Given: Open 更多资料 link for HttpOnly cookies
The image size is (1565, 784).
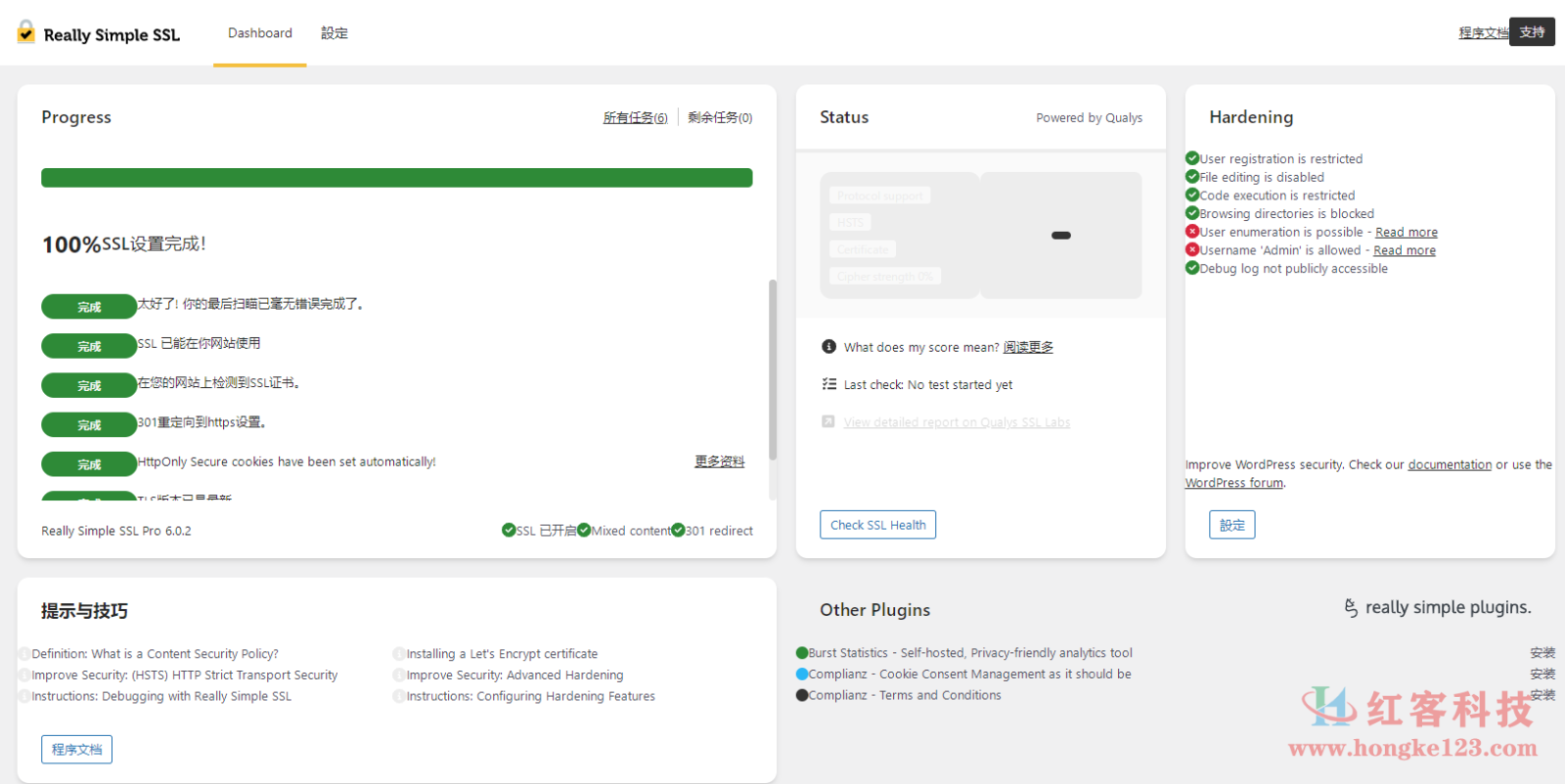Looking at the screenshot, I should pos(720,461).
